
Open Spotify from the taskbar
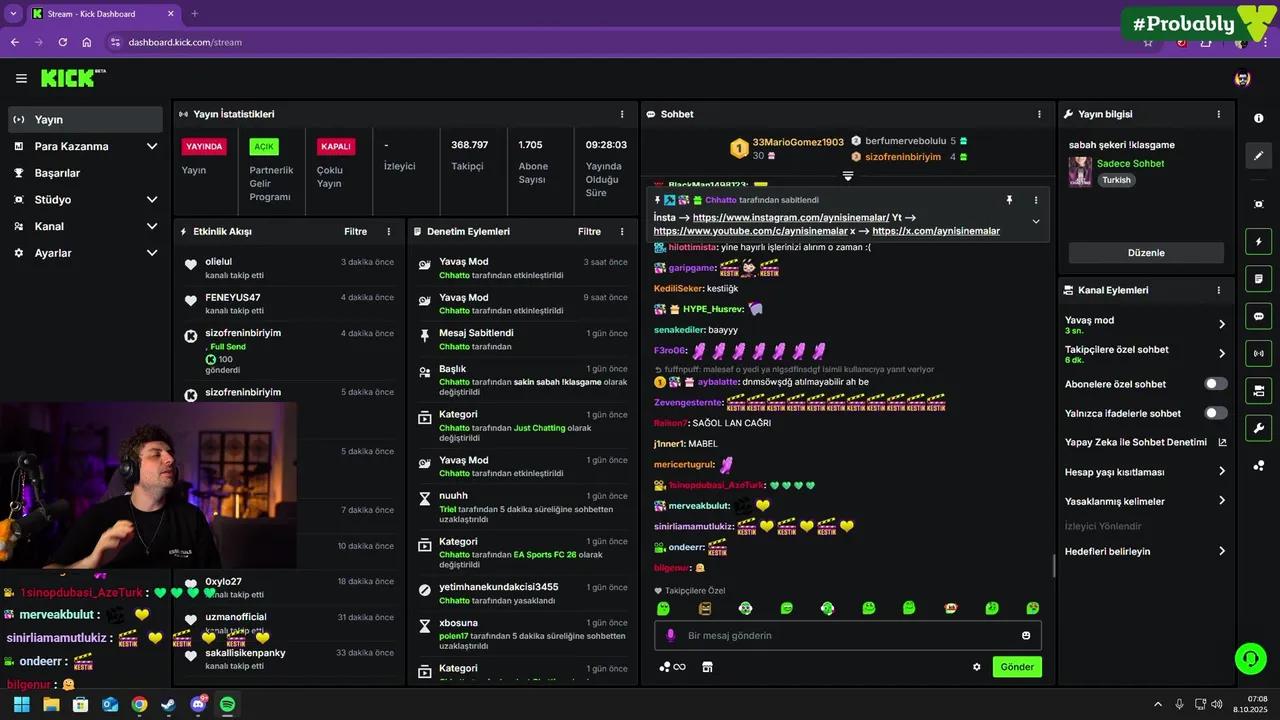click(x=228, y=704)
